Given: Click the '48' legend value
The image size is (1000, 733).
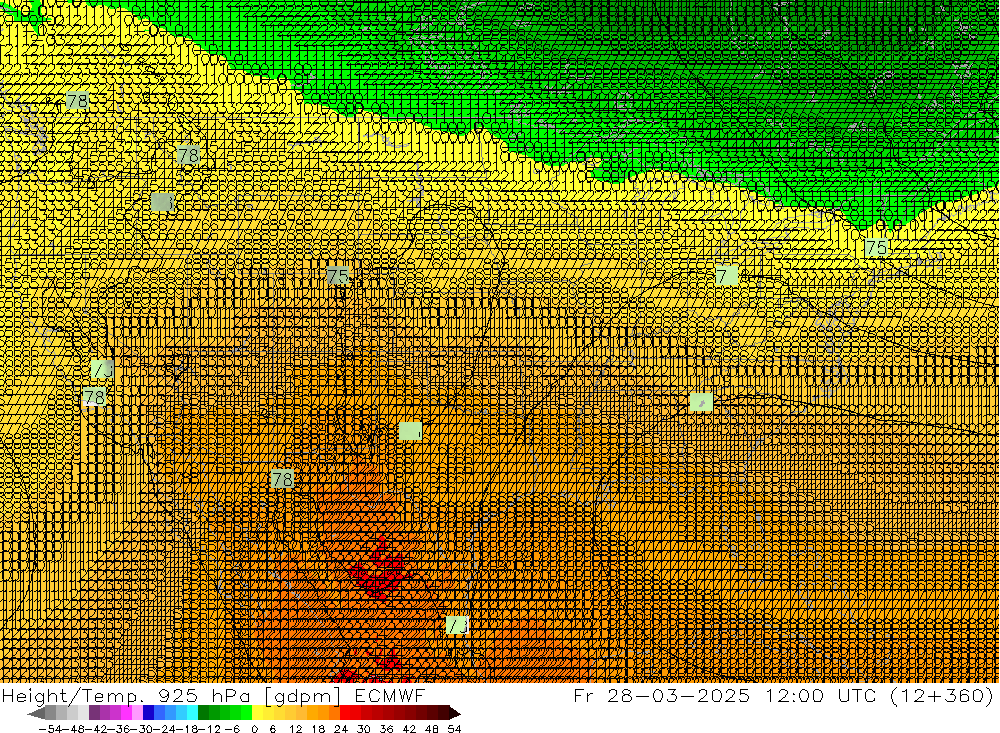Looking at the screenshot, I should click(432, 729).
